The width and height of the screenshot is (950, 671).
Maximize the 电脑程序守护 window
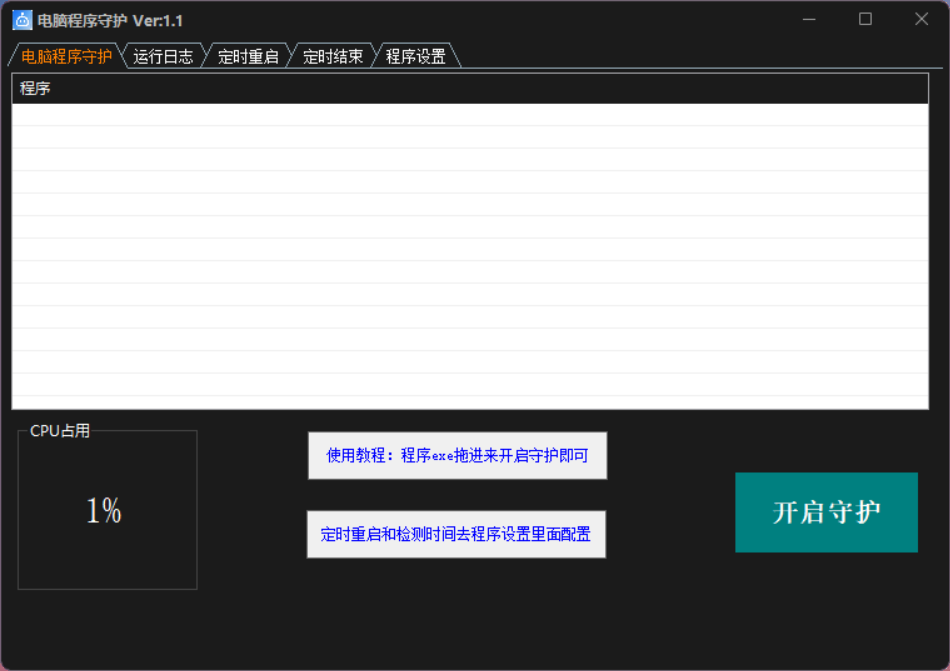pyautogui.click(x=865, y=19)
